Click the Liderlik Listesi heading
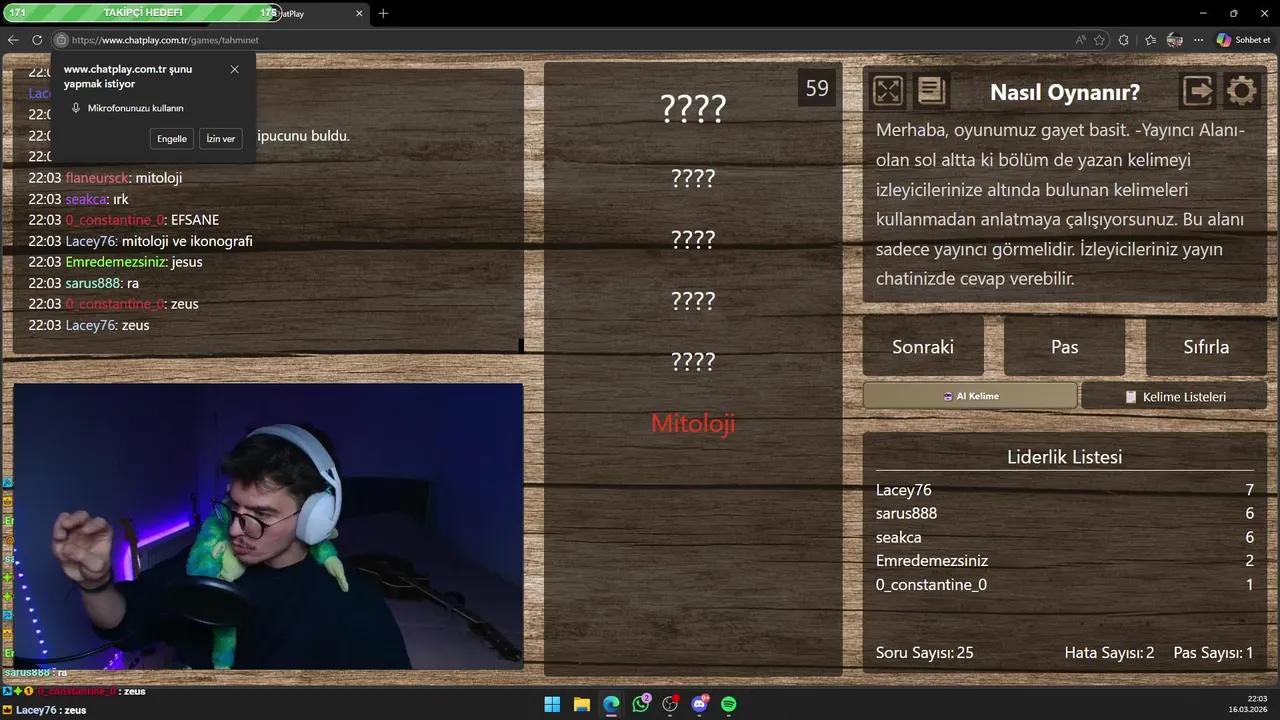1280x720 pixels. pyautogui.click(x=1064, y=457)
